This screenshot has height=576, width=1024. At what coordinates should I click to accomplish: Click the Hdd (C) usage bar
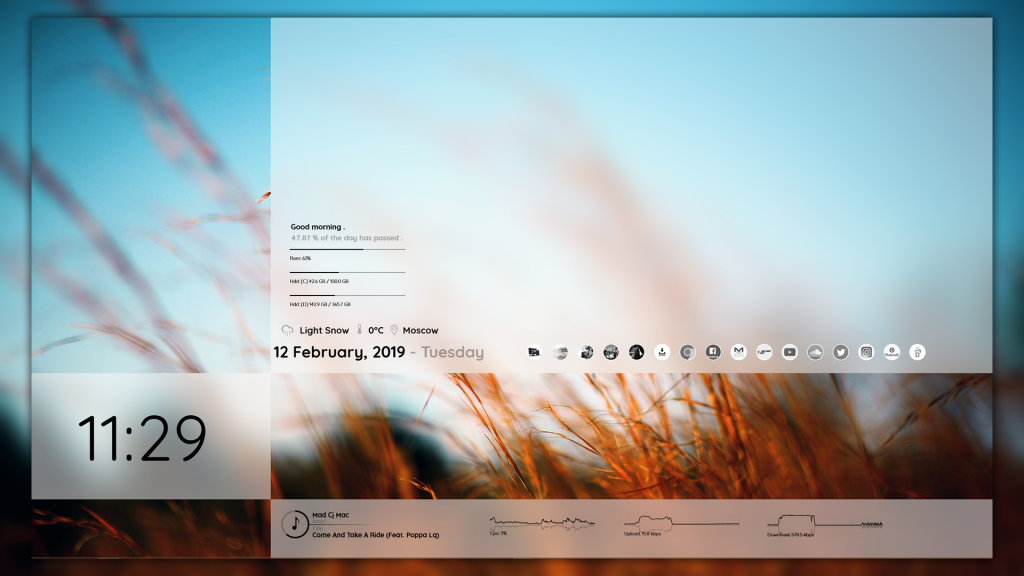[347, 272]
